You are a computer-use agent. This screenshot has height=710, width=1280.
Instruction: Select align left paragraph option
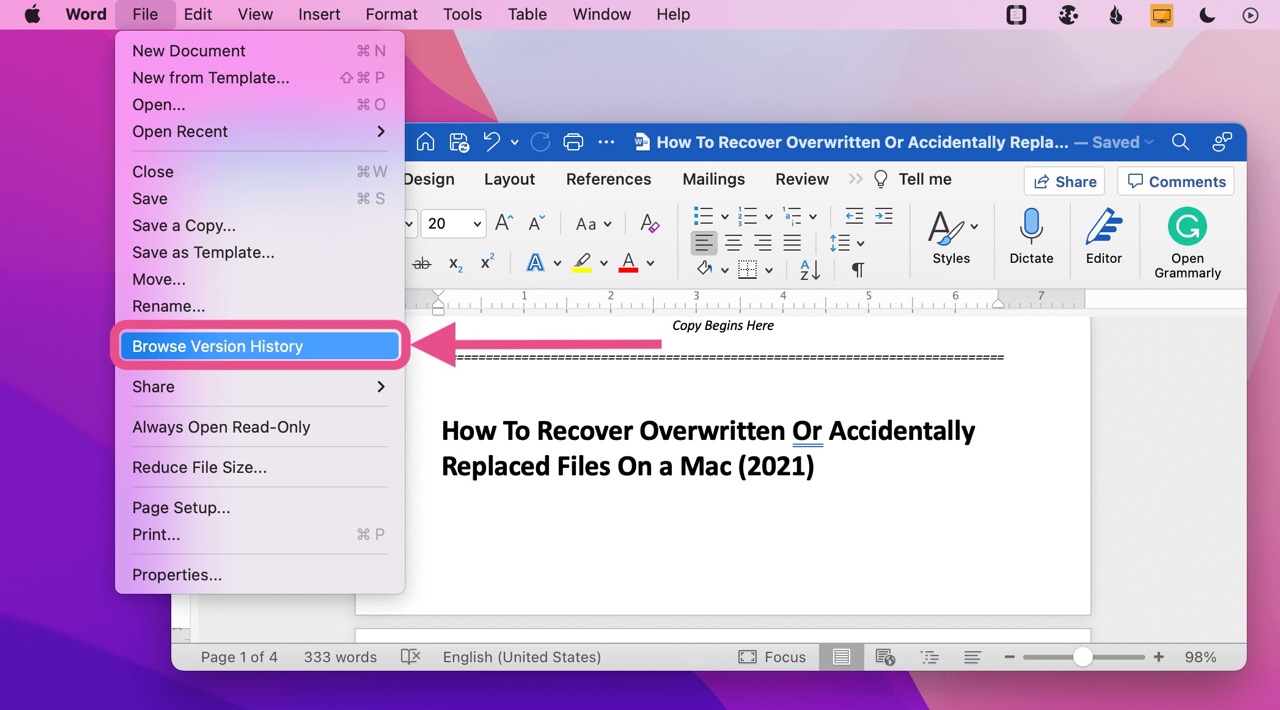pos(705,243)
